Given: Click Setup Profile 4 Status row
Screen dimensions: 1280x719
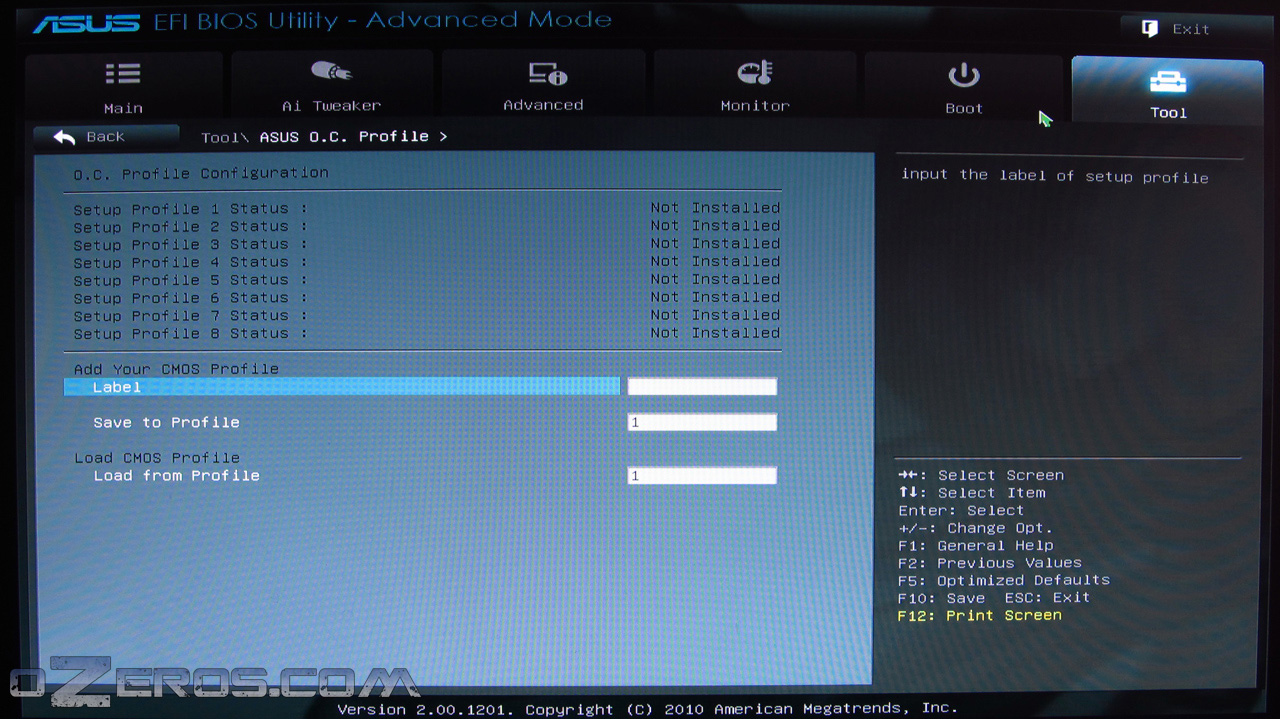Looking at the screenshot, I should [427, 263].
